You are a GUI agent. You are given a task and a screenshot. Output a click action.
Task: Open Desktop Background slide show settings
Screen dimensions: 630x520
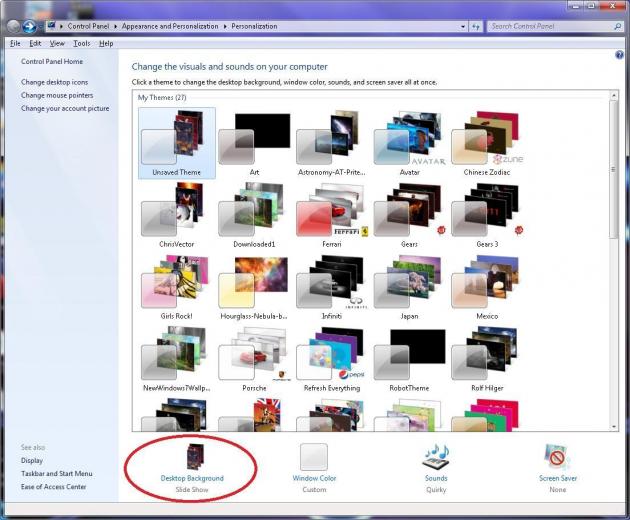point(192,468)
